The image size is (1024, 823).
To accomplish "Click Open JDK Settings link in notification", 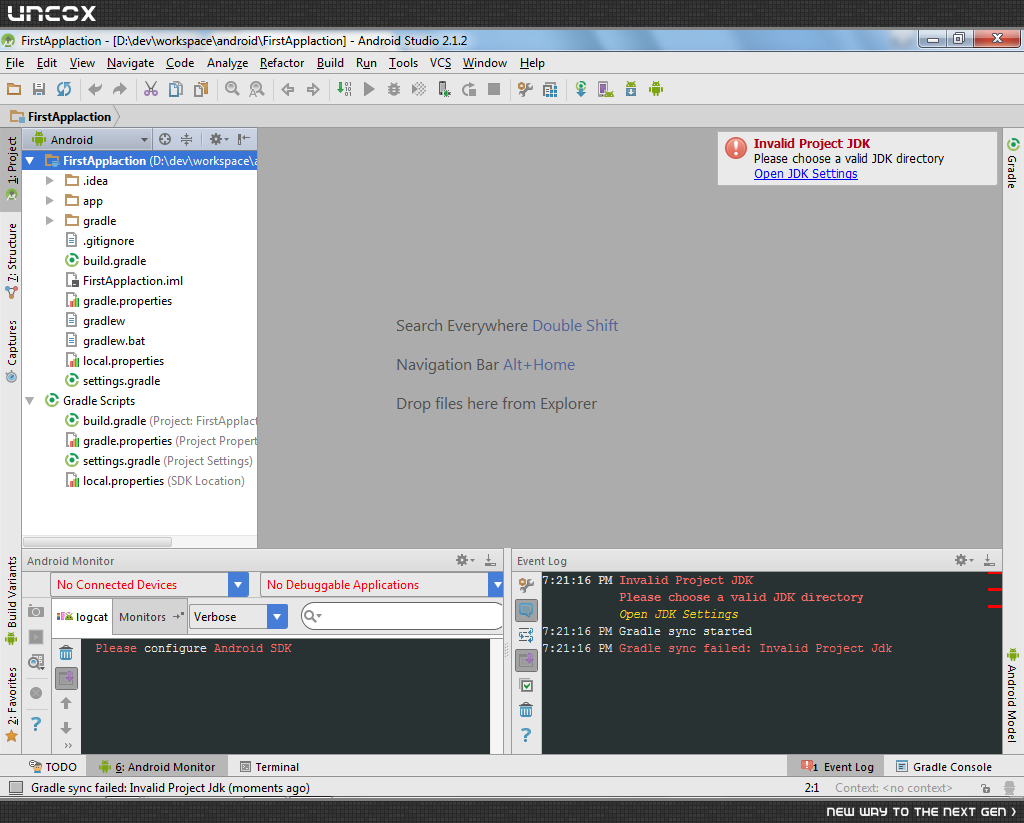I will click(806, 174).
